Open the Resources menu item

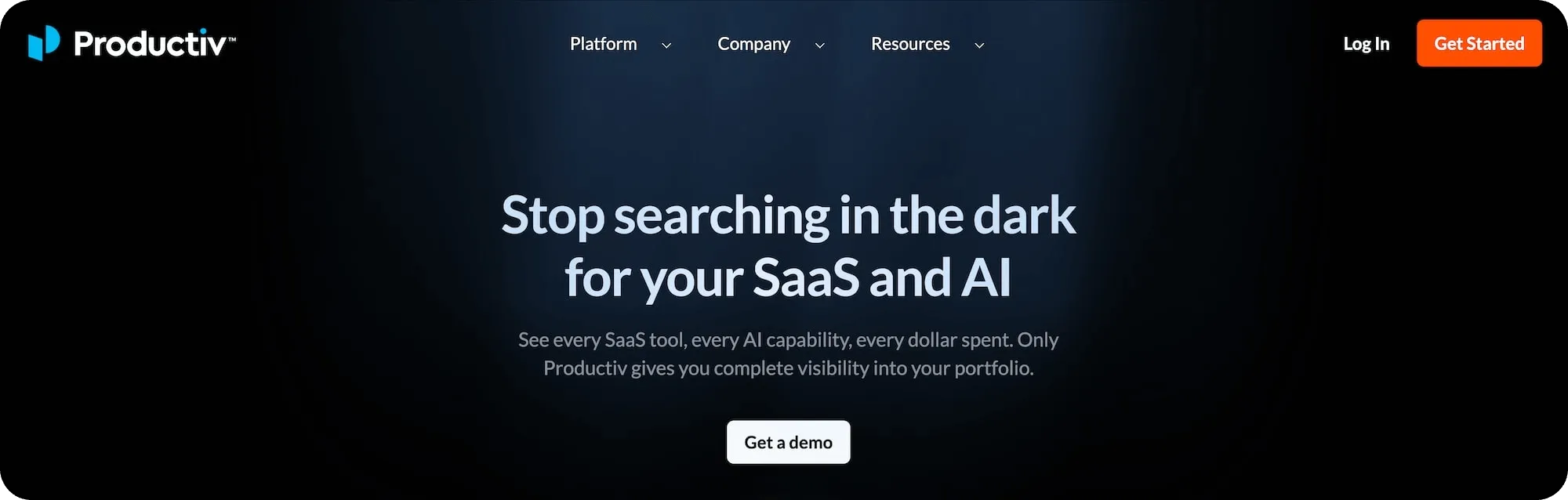(910, 44)
